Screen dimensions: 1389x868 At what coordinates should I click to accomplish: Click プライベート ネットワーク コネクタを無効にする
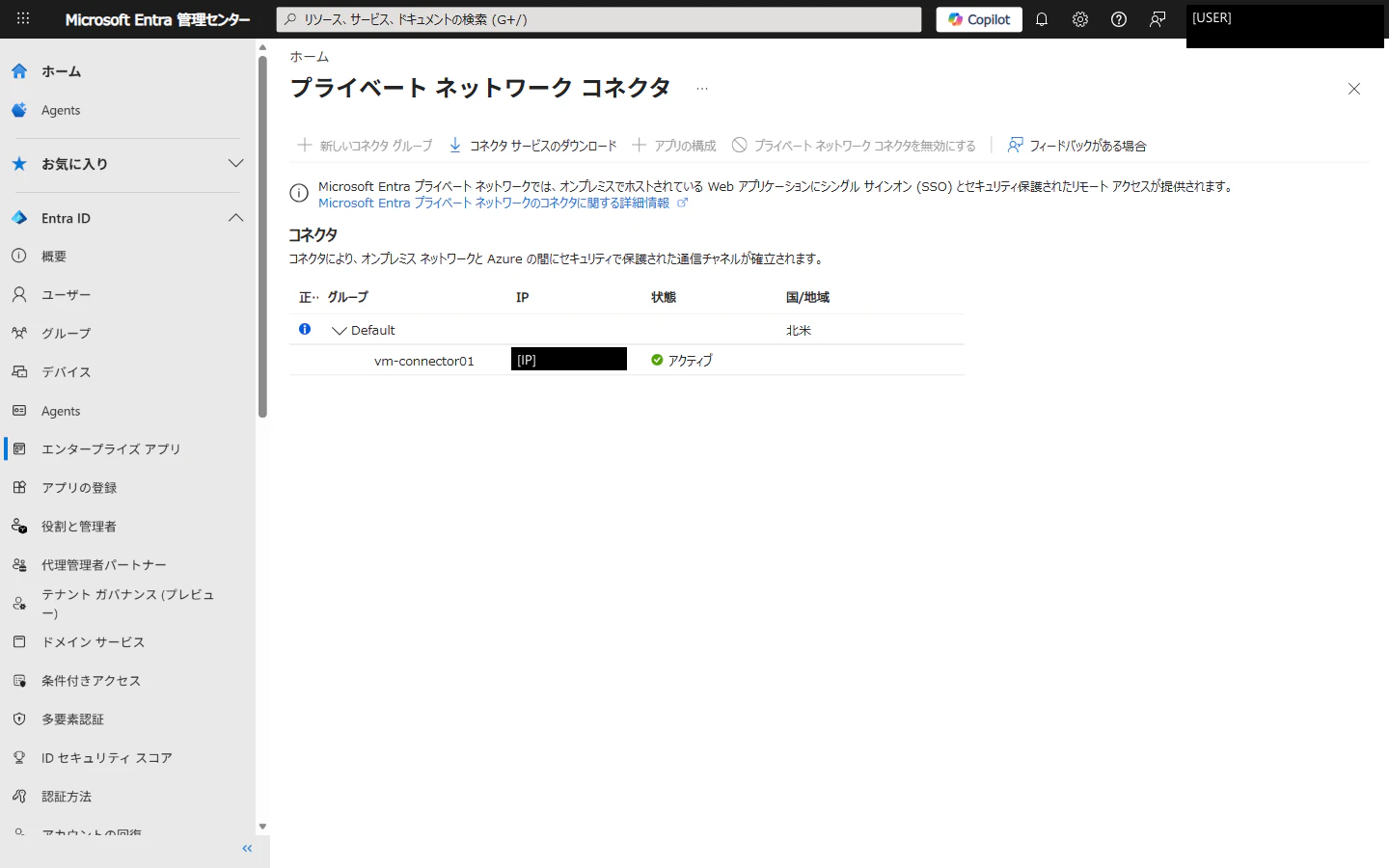[x=854, y=146]
